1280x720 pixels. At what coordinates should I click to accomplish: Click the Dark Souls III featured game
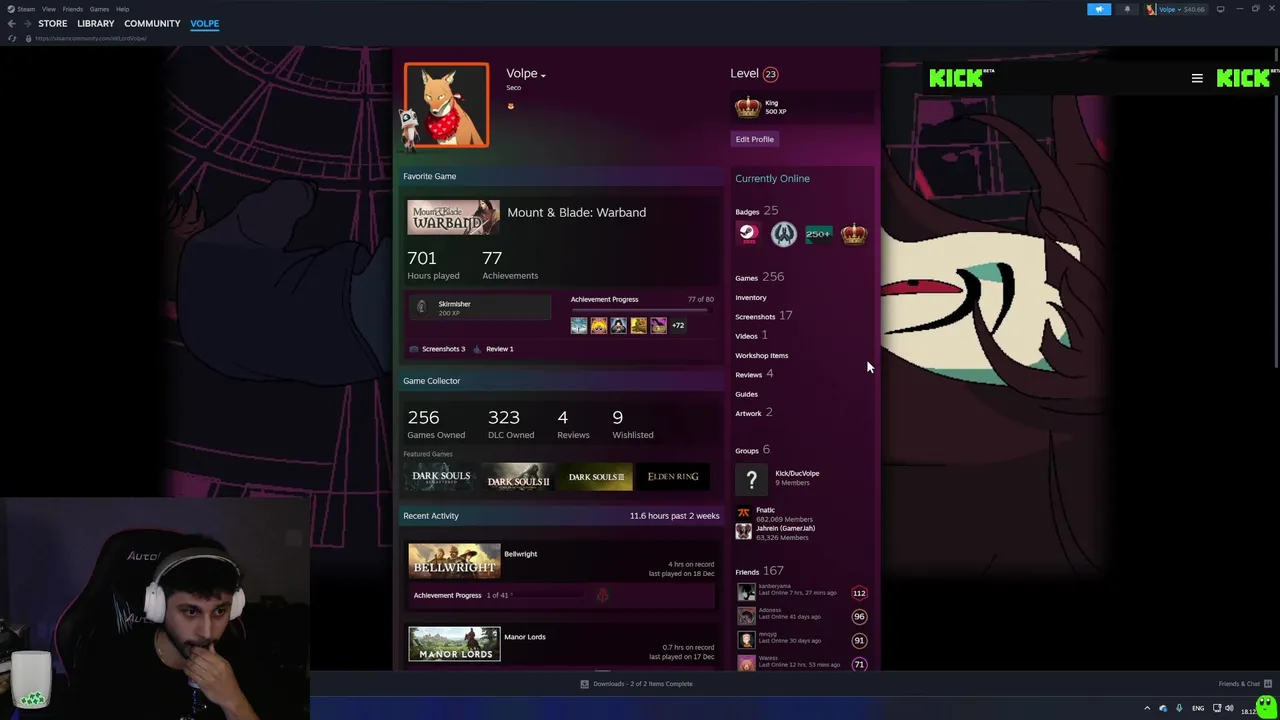point(596,477)
